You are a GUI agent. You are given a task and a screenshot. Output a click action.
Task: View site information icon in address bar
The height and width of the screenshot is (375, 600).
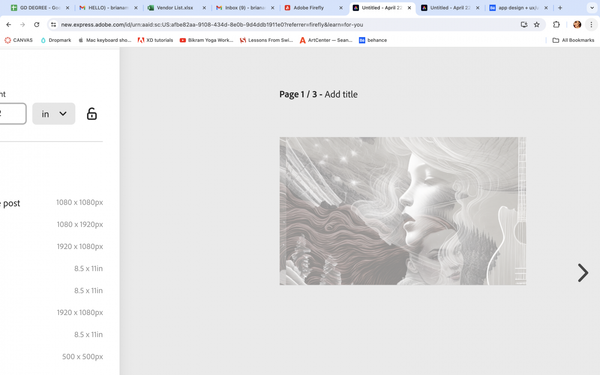point(54,24)
